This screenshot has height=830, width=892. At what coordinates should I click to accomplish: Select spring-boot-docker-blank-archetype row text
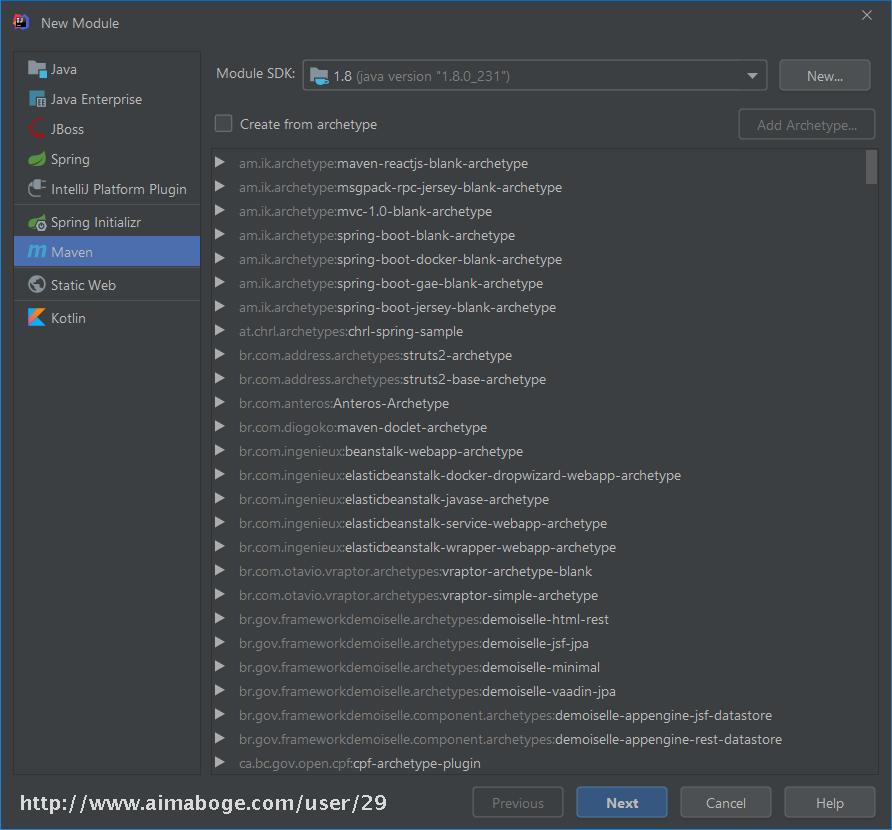coord(400,259)
